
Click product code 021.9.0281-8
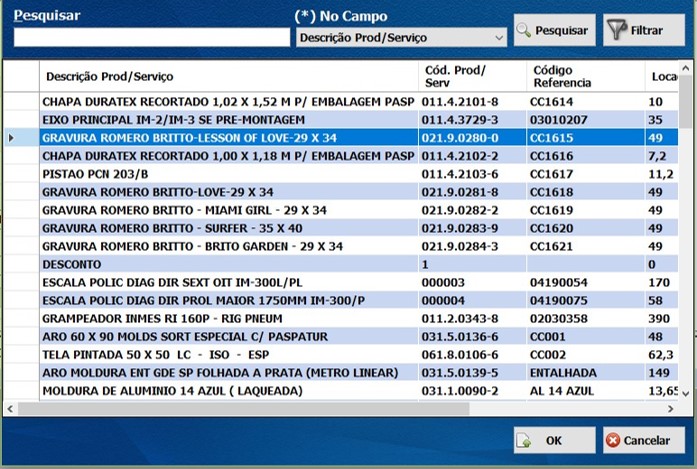[460, 192]
